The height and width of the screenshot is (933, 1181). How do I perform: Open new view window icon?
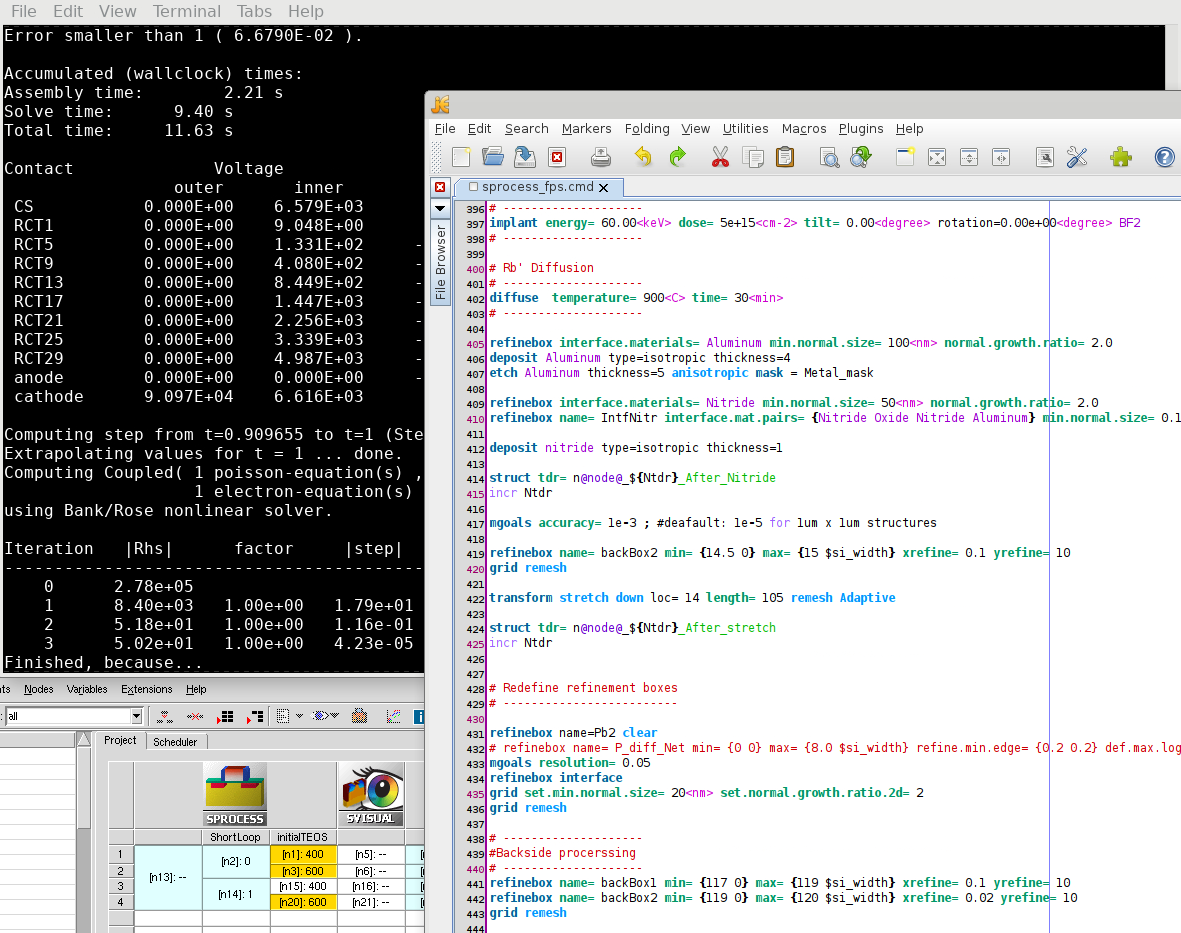[905, 157]
